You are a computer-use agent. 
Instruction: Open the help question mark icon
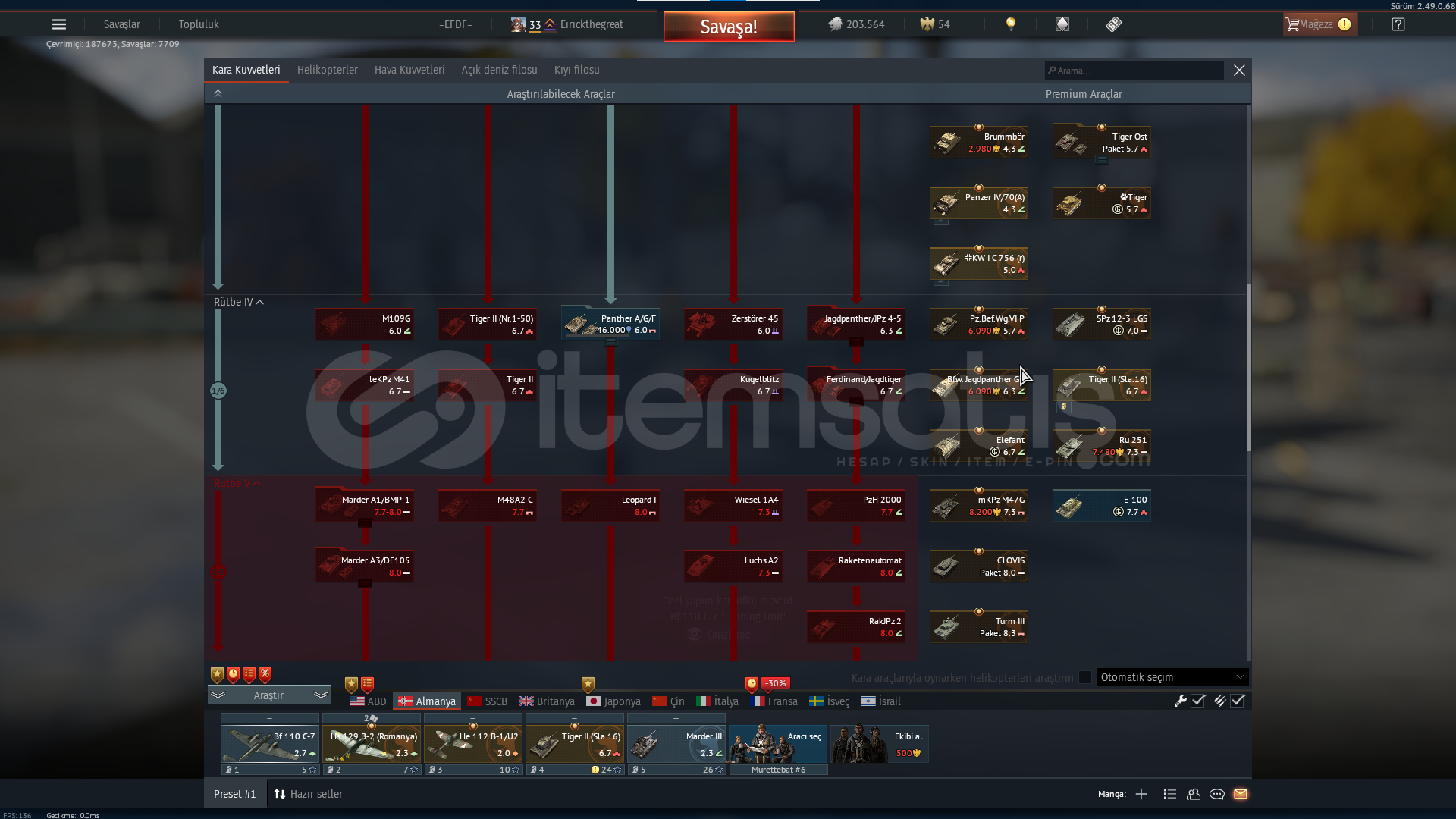point(1398,24)
